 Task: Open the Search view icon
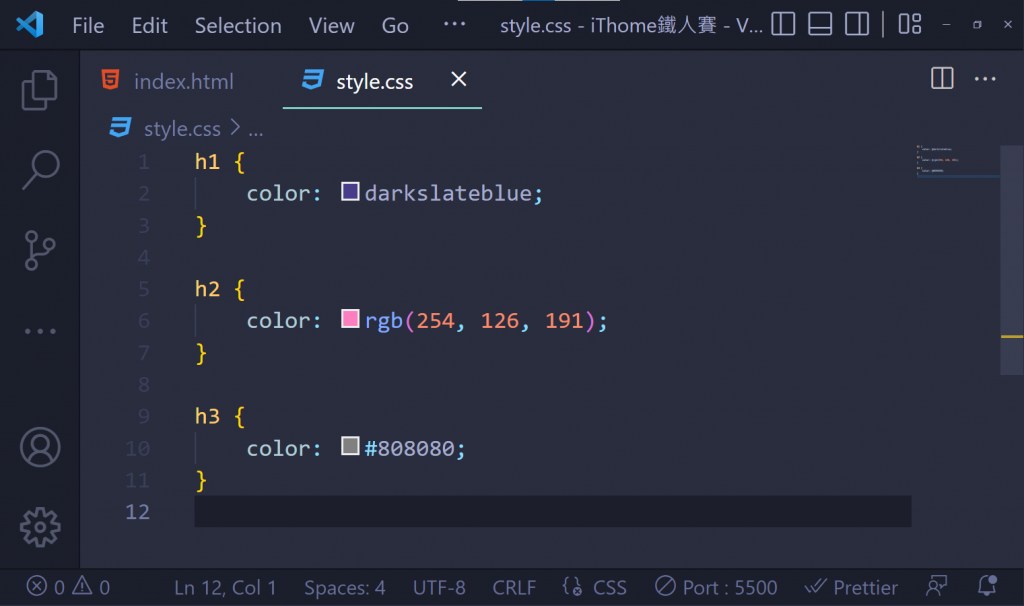(40, 170)
